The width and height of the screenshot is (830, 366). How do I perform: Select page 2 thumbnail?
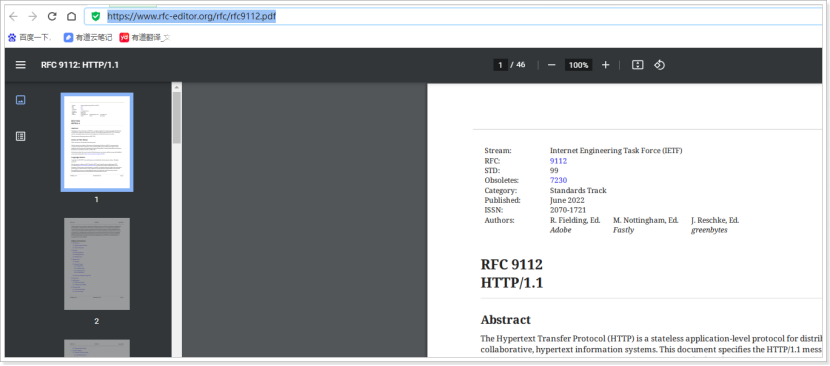[97, 264]
